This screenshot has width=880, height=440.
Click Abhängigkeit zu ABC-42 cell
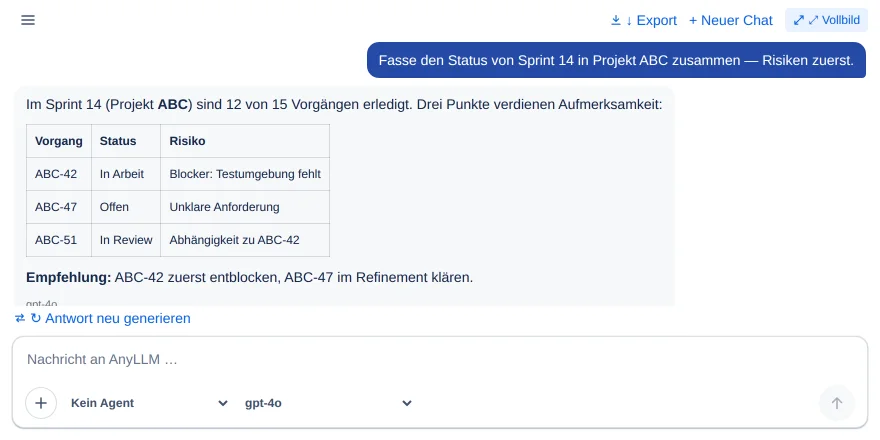(x=245, y=240)
